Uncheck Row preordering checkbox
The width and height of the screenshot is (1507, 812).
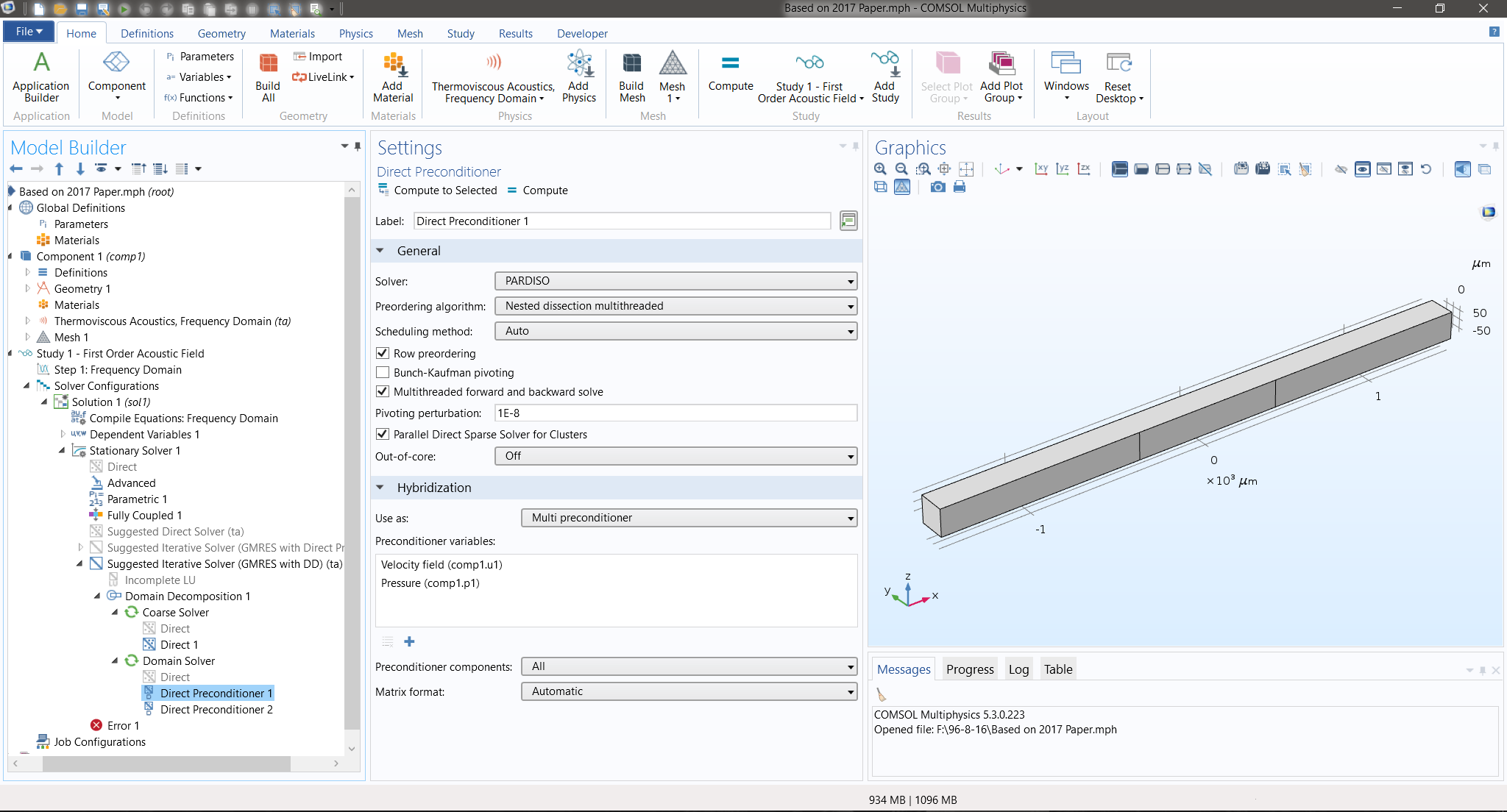coord(383,354)
